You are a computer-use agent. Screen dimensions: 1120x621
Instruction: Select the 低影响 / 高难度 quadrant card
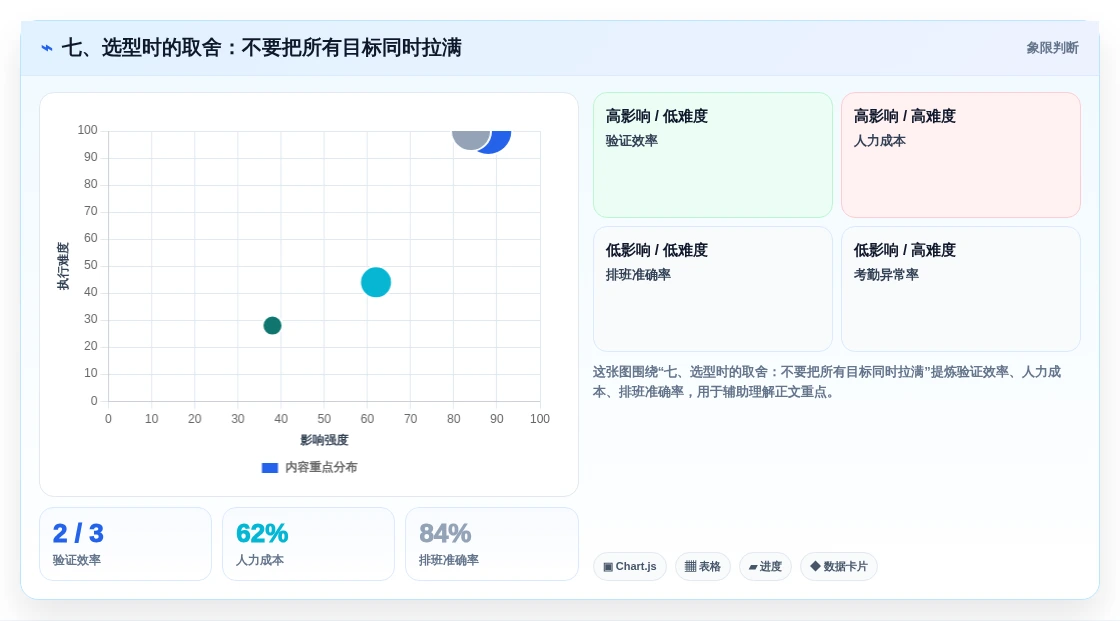coord(961,289)
